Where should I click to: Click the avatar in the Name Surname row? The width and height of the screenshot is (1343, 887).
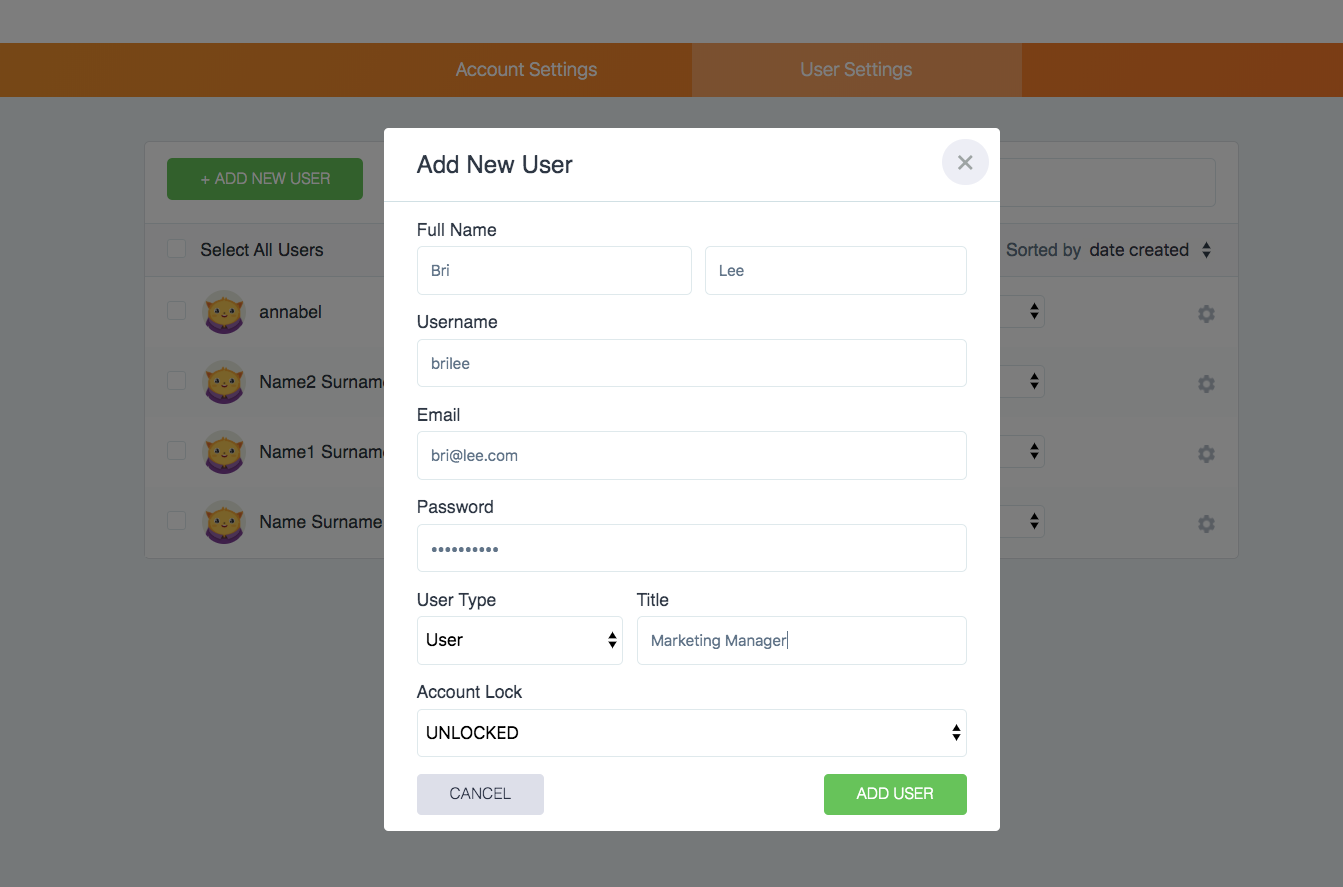(224, 523)
